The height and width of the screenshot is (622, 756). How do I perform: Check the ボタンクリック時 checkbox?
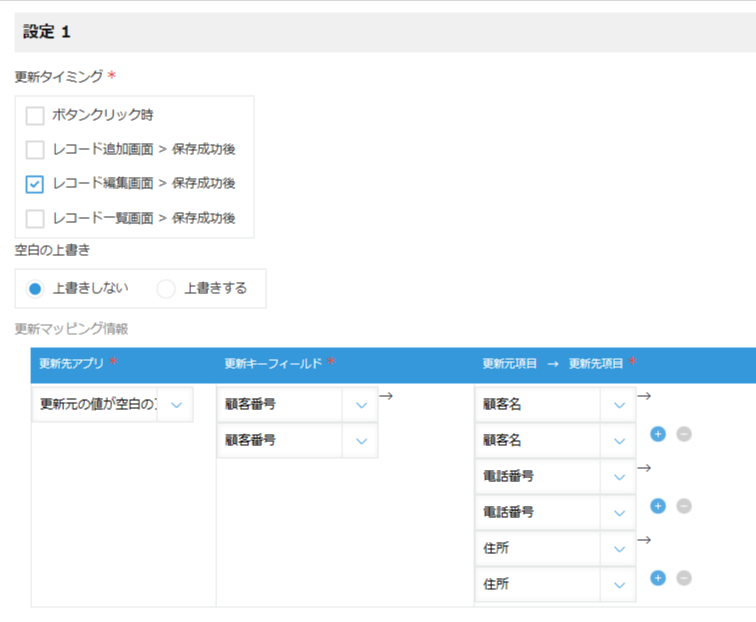click(x=35, y=116)
